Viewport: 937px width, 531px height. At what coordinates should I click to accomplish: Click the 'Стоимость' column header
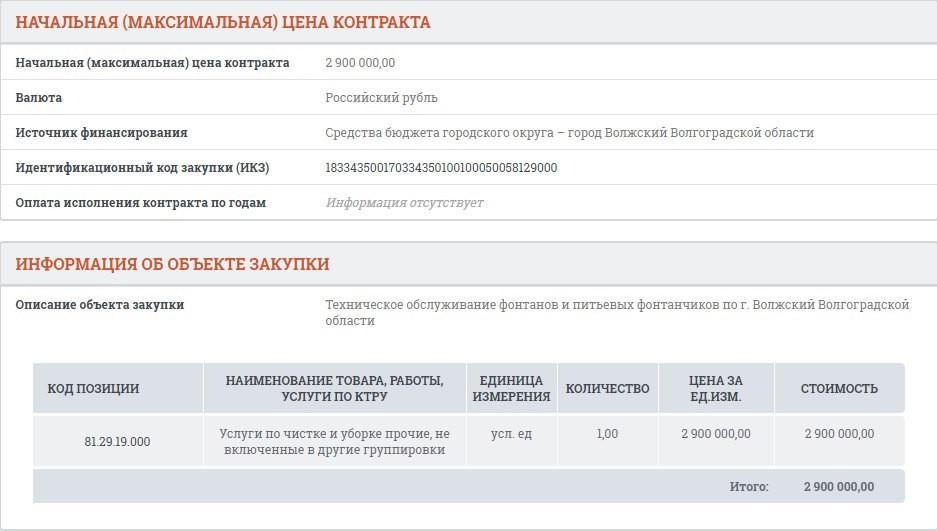coord(839,388)
